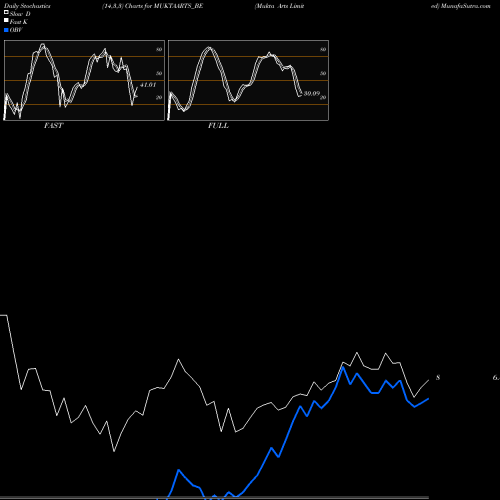Click the 41.01 value in FAST chart
The width and height of the screenshot is (500, 500).
pyautogui.click(x=148, y=85)
